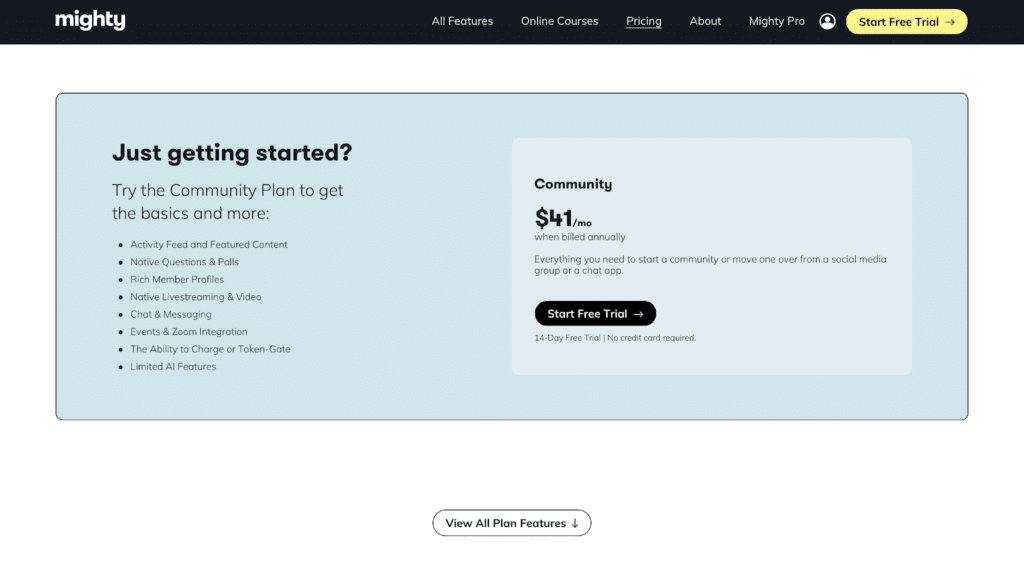Open the user account profile icon
This screenshot has height=584, width=1024.
click(827, 22)
